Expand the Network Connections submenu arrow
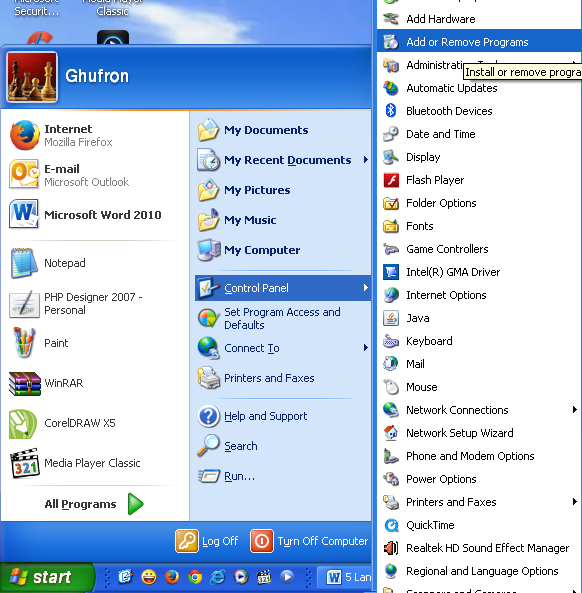The width and height of the screenshot is (582, 593). point(574,410)
